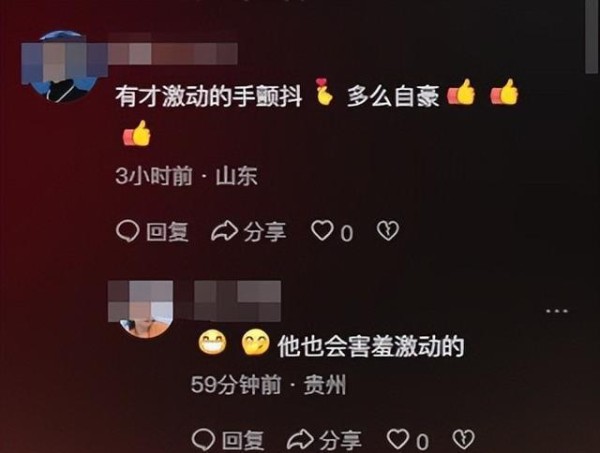
Task: Click the finger heart emoji in first comment
Action: [324, 92]
